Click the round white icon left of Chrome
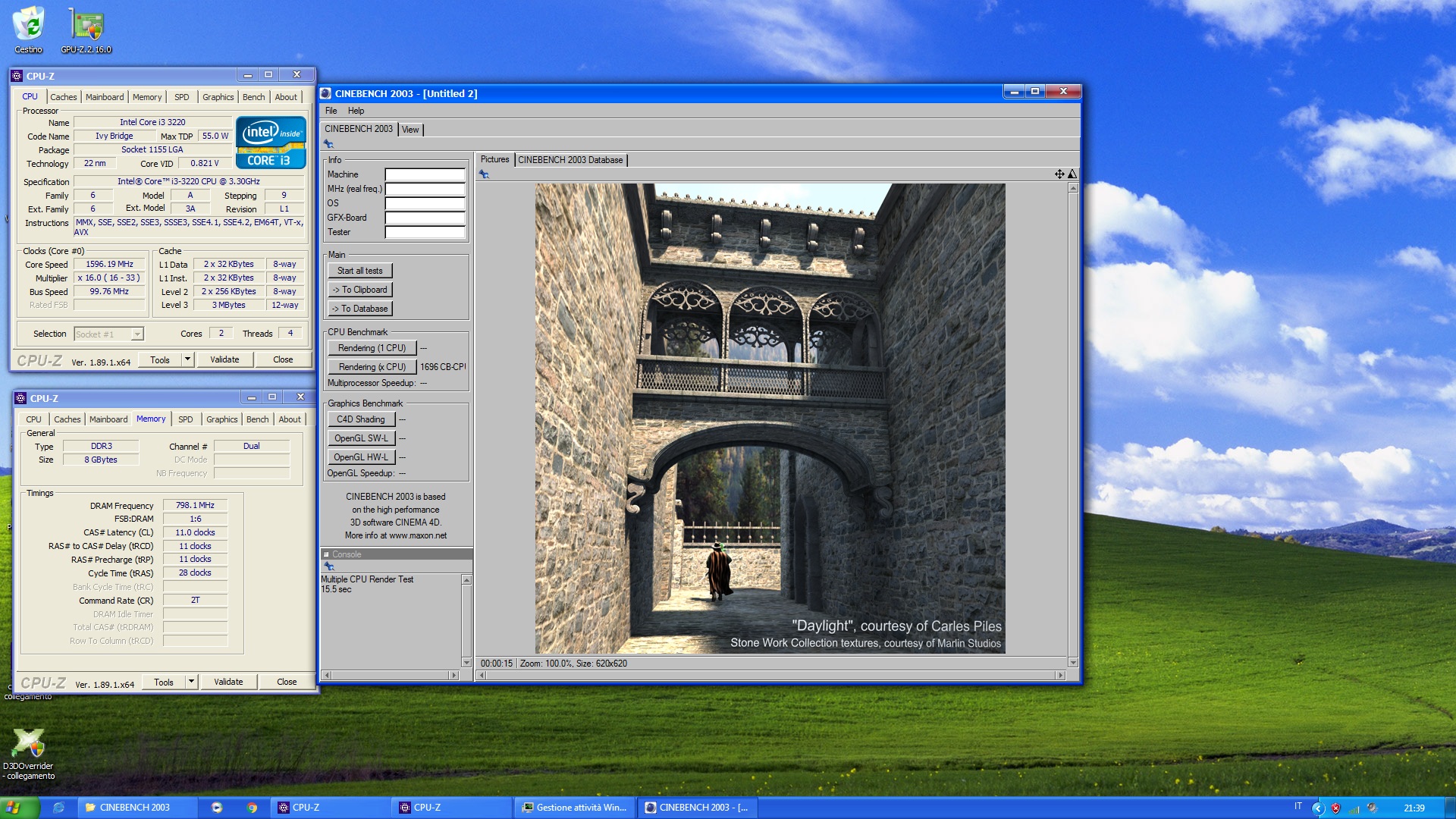The image size is (1456, 819). (x=217, y=808)
